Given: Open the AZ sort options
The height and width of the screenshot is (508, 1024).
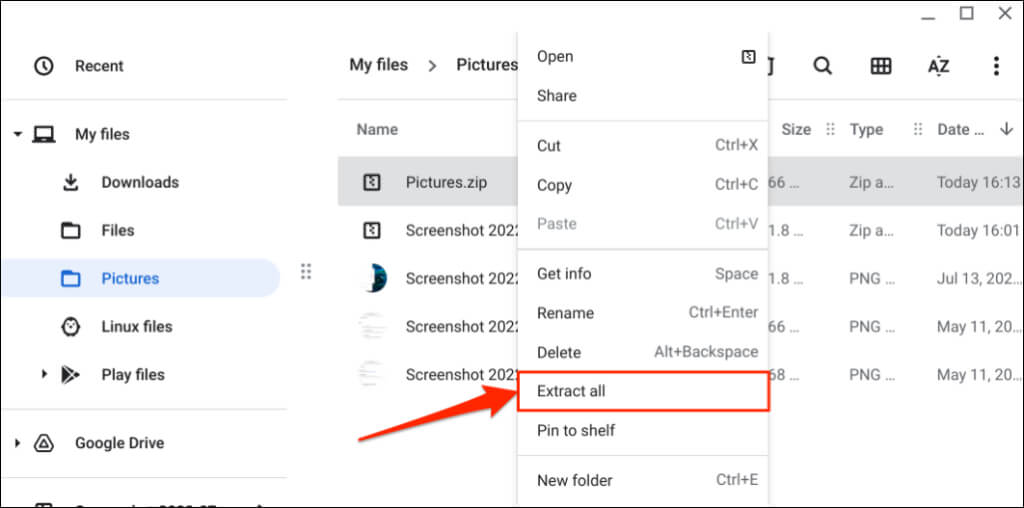Looking at the screenshot, I should [x=938, y=66].
